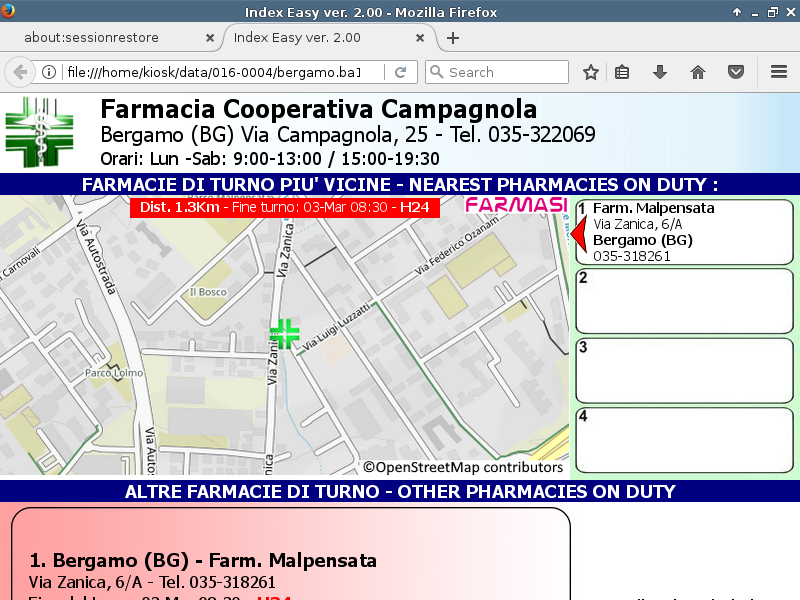Click the site information icon in URL bar
Image resolution: width=800 pixels, height=600 pixels.
[48, 72]
